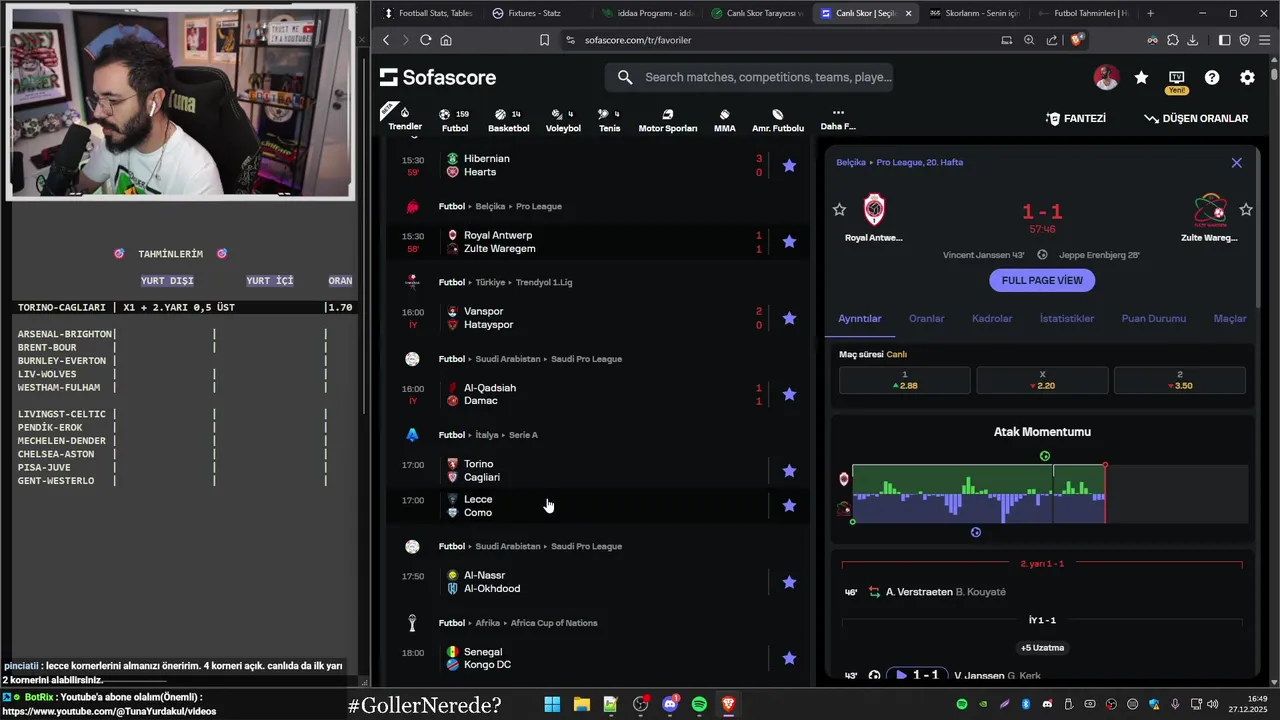Open the FANTEZİ link

(1076, 118)
